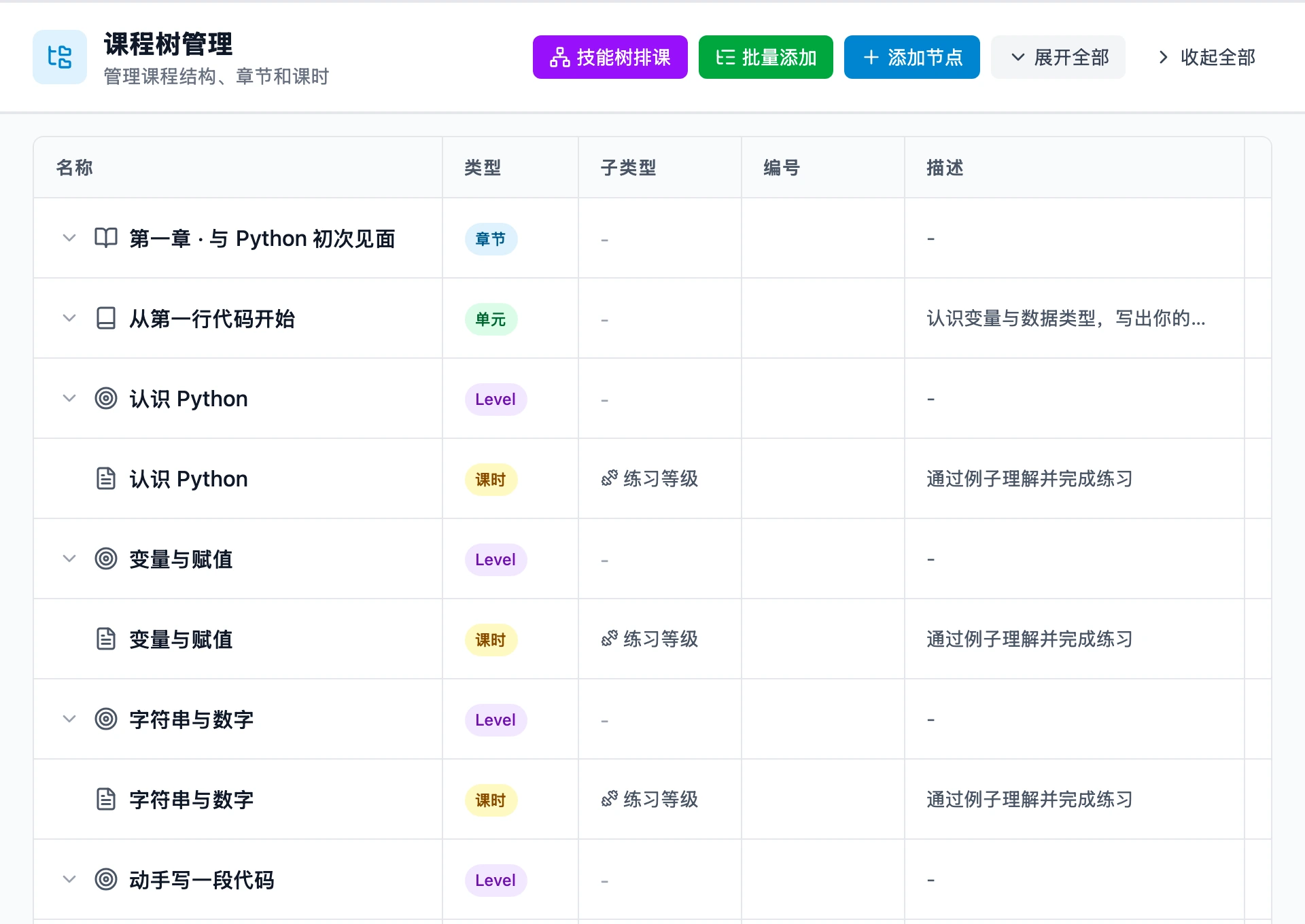The image size is (1305, 924).
Task: Click target icon on 认识 Python Level row
Action: (106, 398)
